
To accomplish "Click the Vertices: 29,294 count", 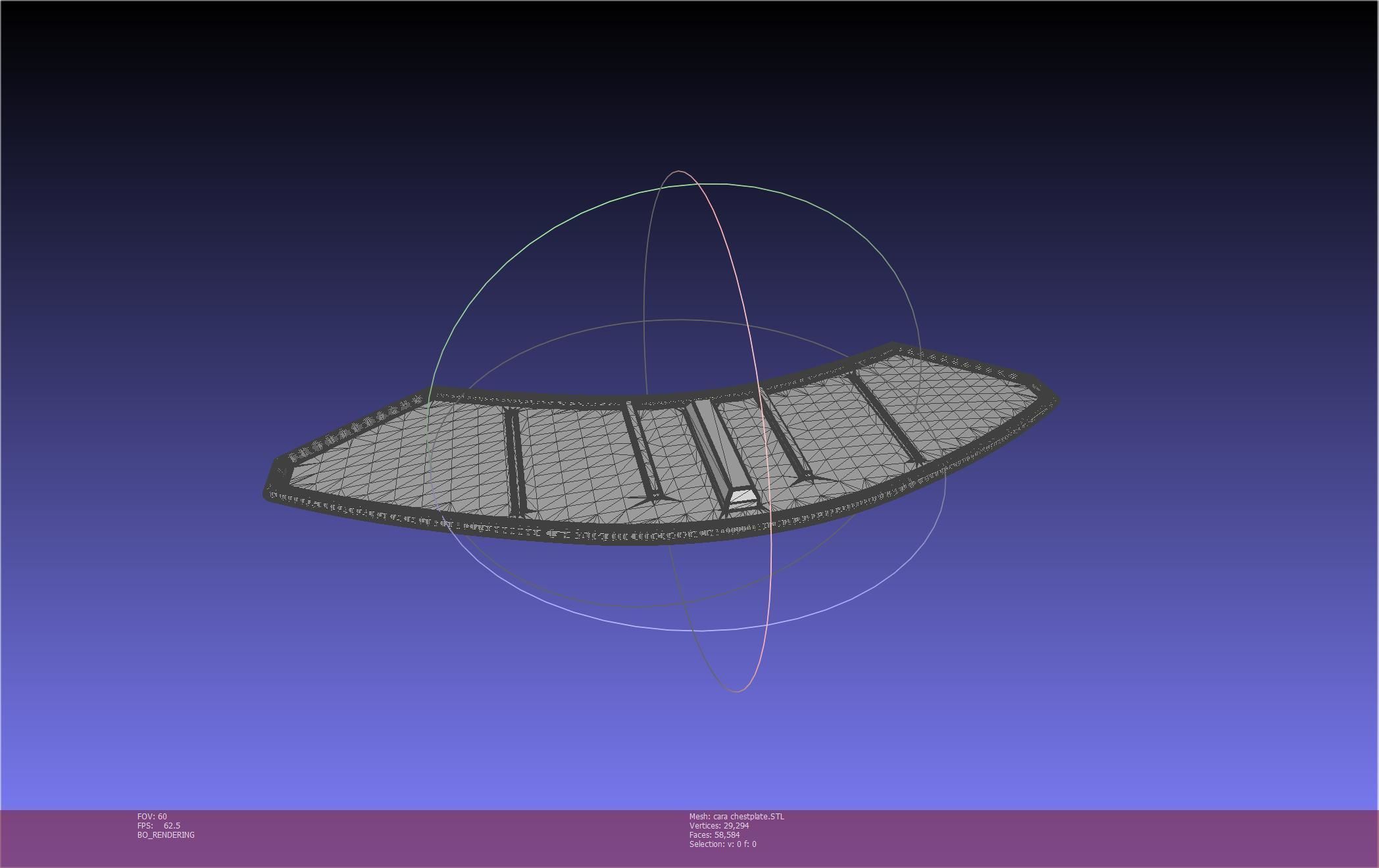I will pos(718,825).
